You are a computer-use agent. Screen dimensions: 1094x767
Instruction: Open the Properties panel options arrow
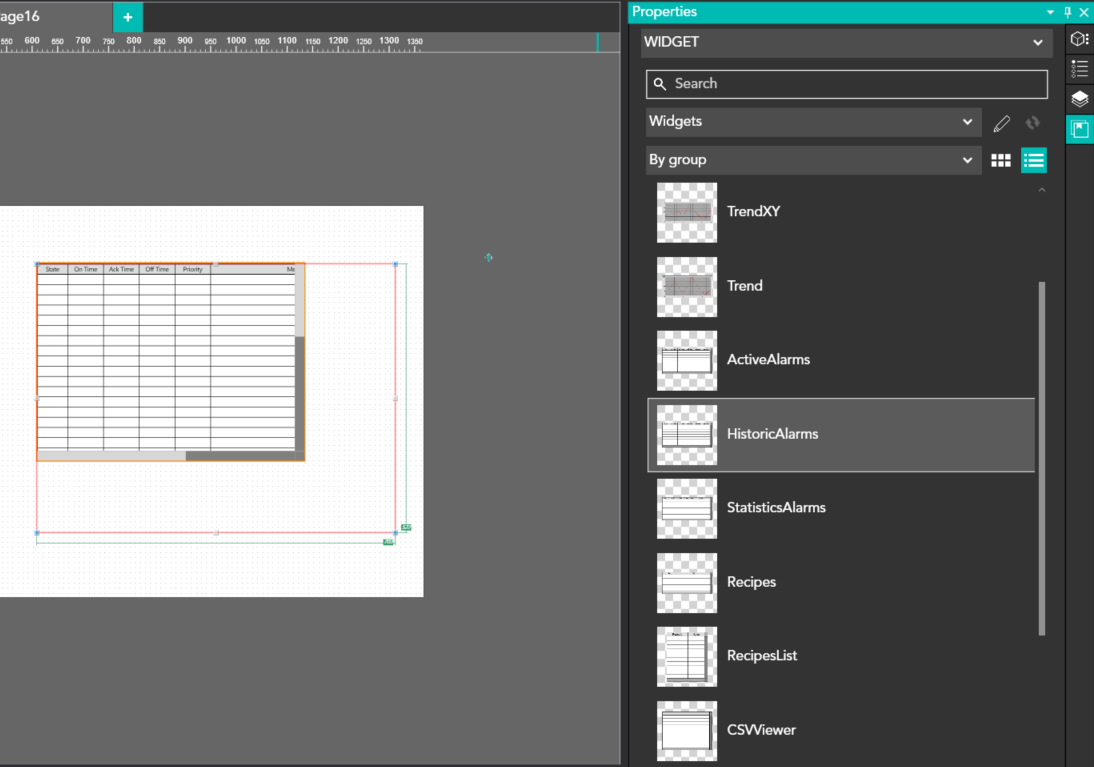(1051, 12)
